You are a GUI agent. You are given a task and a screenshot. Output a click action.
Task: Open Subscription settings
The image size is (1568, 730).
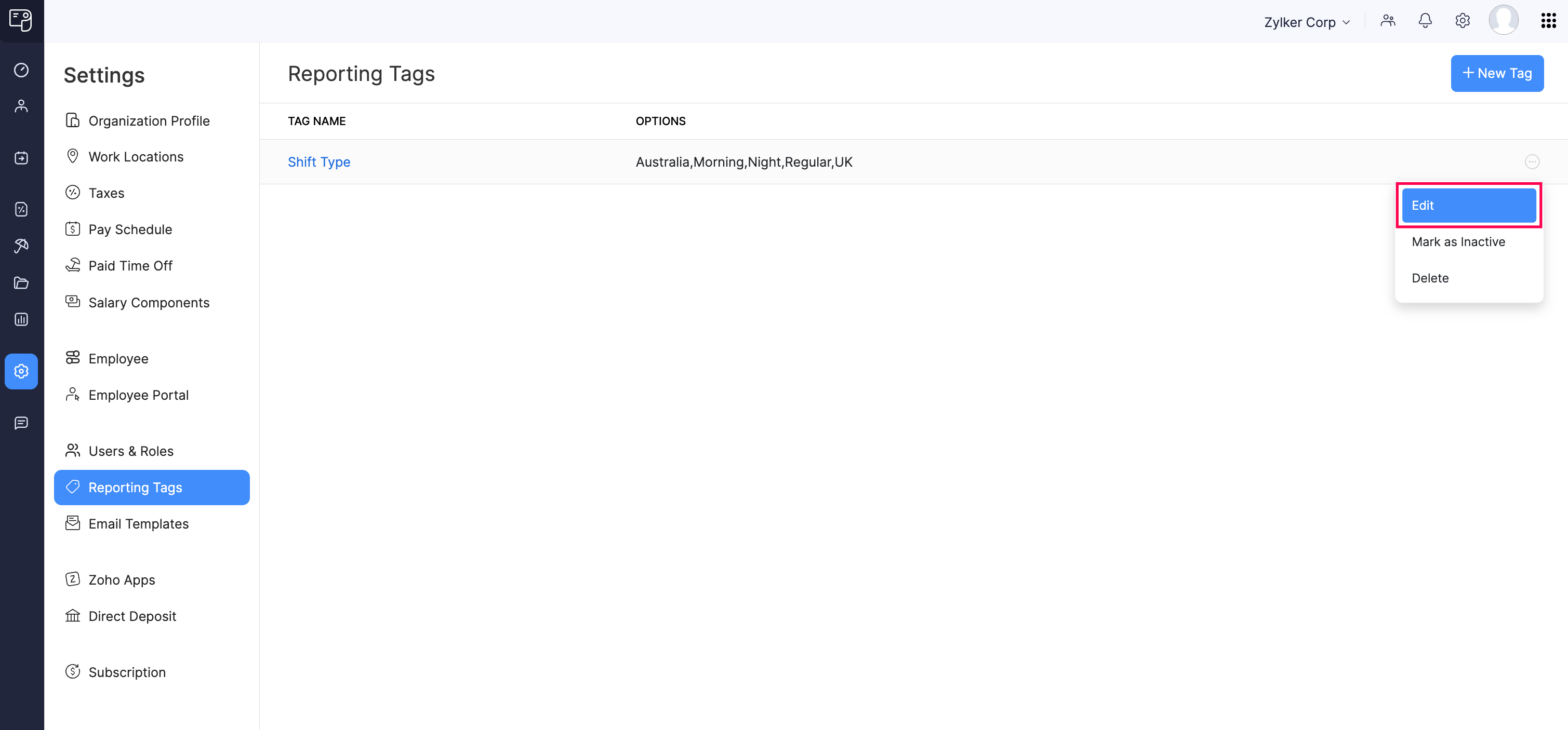pyautogui.click(x=152, y=672)
